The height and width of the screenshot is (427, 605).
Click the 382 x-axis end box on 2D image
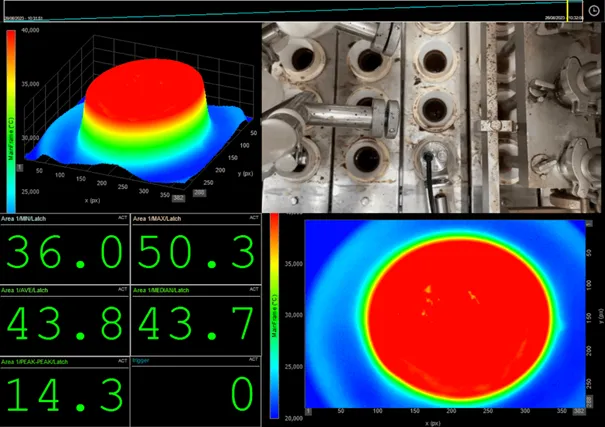pyautogui.click(x=577, y=412)
